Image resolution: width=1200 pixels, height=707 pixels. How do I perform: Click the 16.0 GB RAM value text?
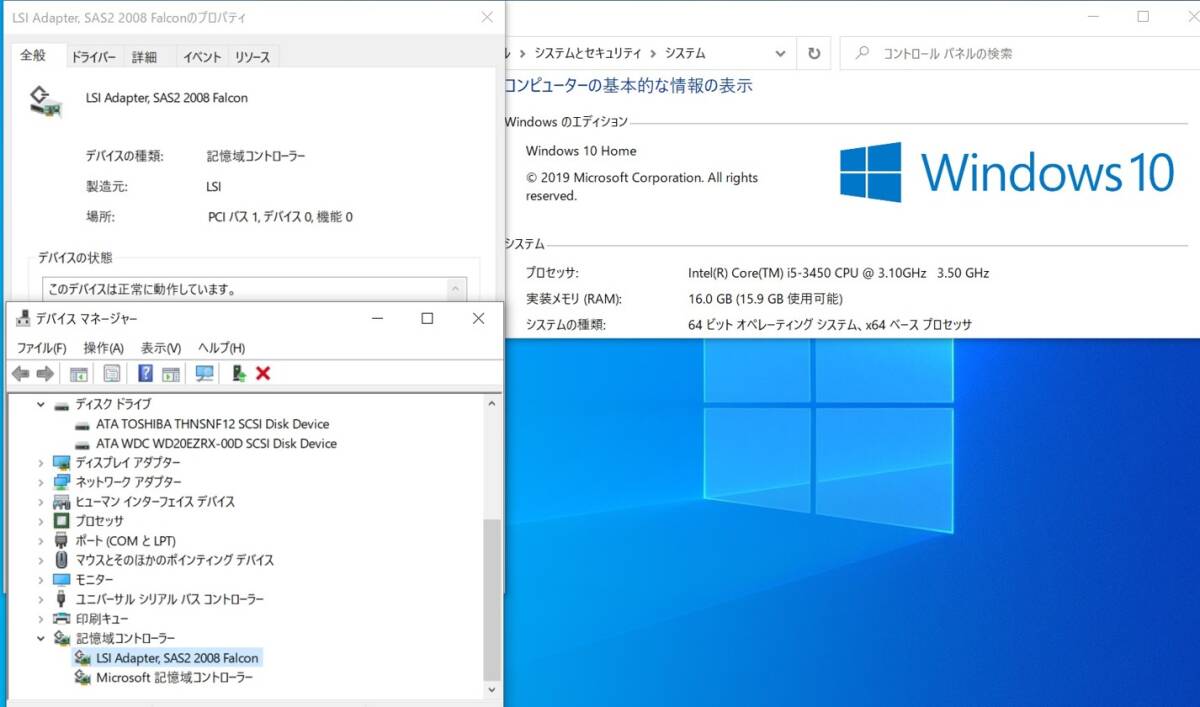click(x=765, y=298)
